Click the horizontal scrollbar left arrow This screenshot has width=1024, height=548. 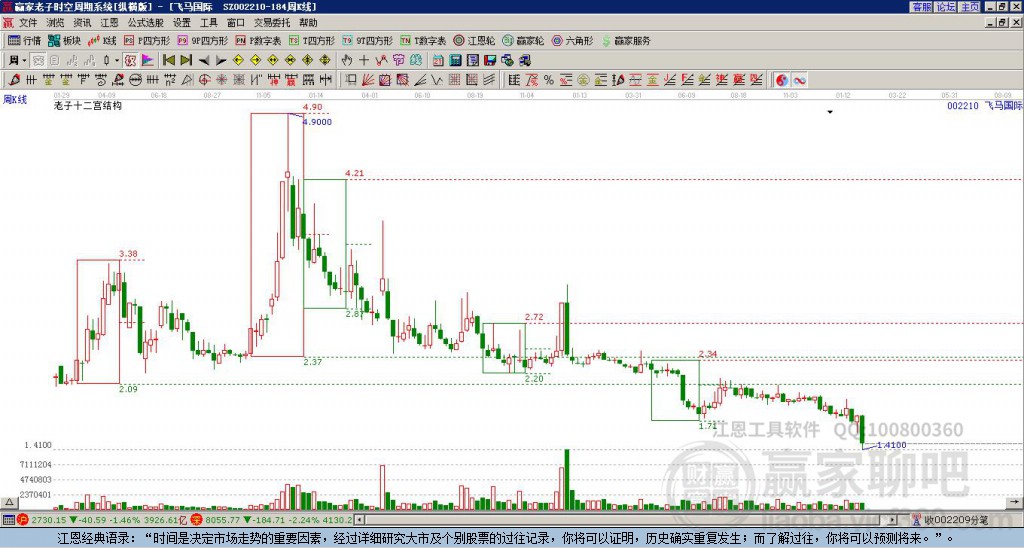click(x=360, y=520)
